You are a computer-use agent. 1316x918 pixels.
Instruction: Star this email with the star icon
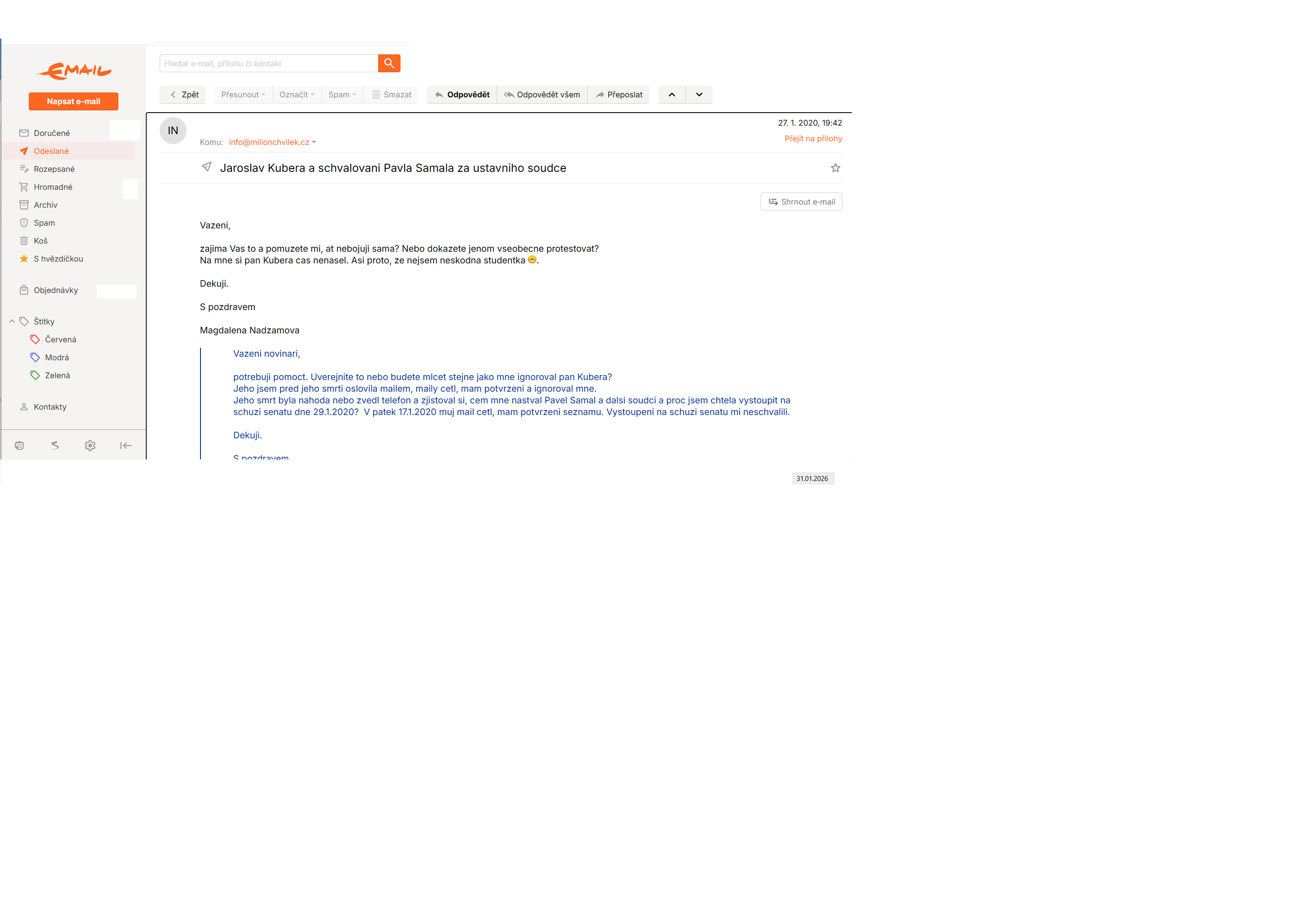(835, 168)
